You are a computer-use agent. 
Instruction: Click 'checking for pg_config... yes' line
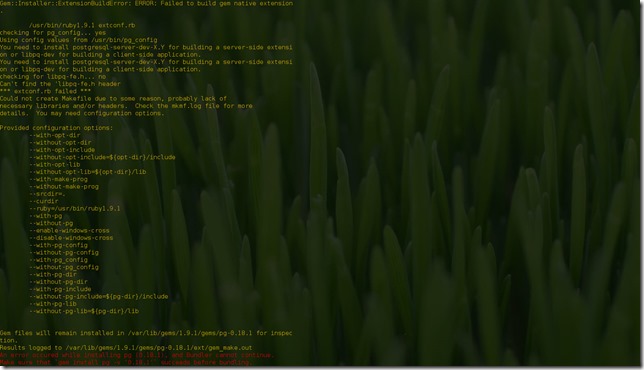click(53, 33)
